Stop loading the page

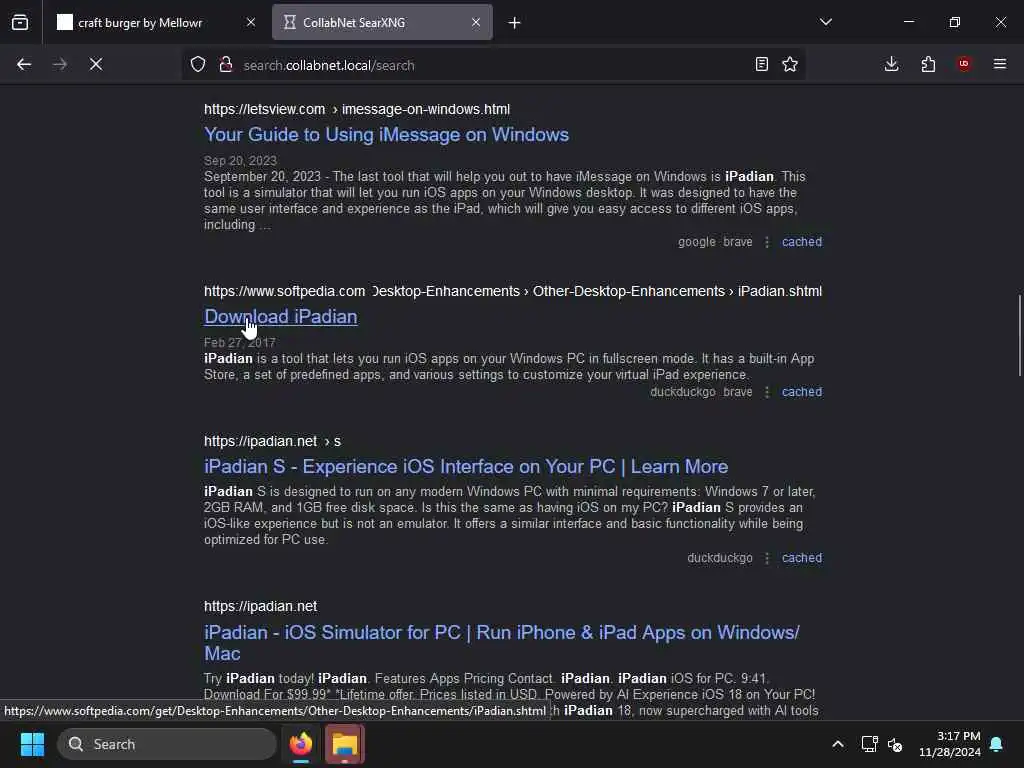[96, 64]
